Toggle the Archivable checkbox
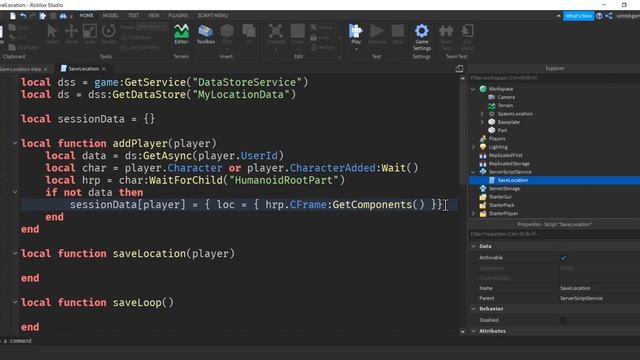640x360 pixels. tap(563, 258)
